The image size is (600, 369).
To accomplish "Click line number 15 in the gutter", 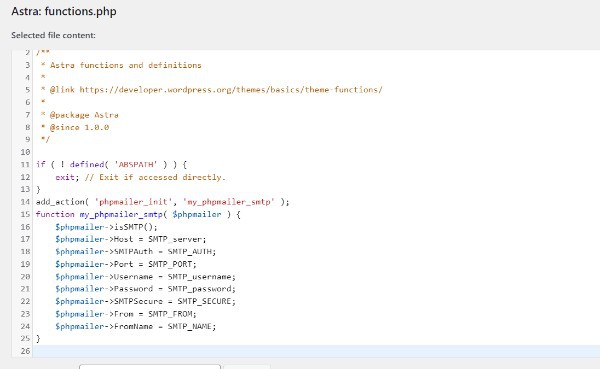I will coord(25,214).
